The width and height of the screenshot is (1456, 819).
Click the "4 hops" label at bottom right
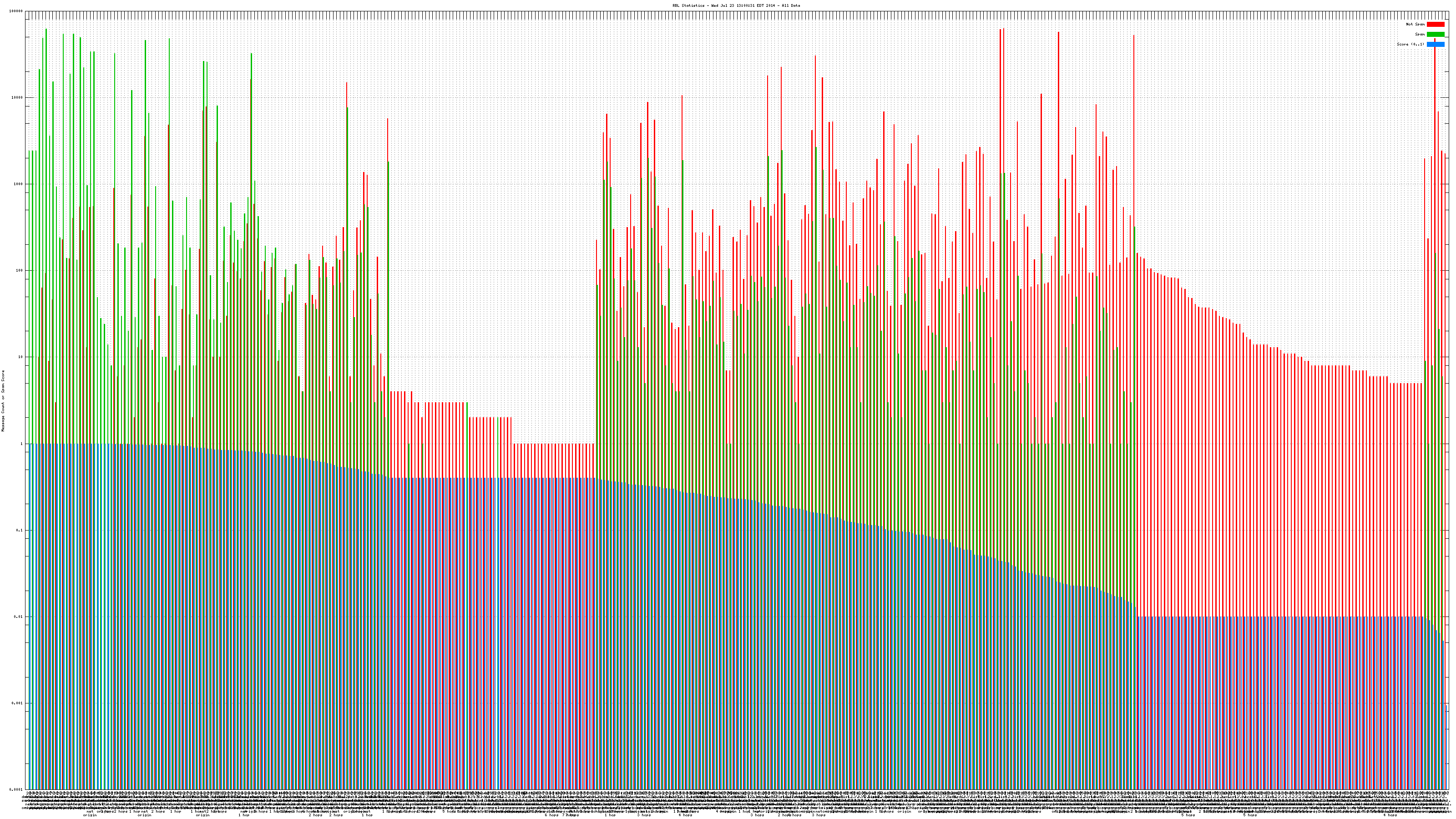coord(1390,815)
